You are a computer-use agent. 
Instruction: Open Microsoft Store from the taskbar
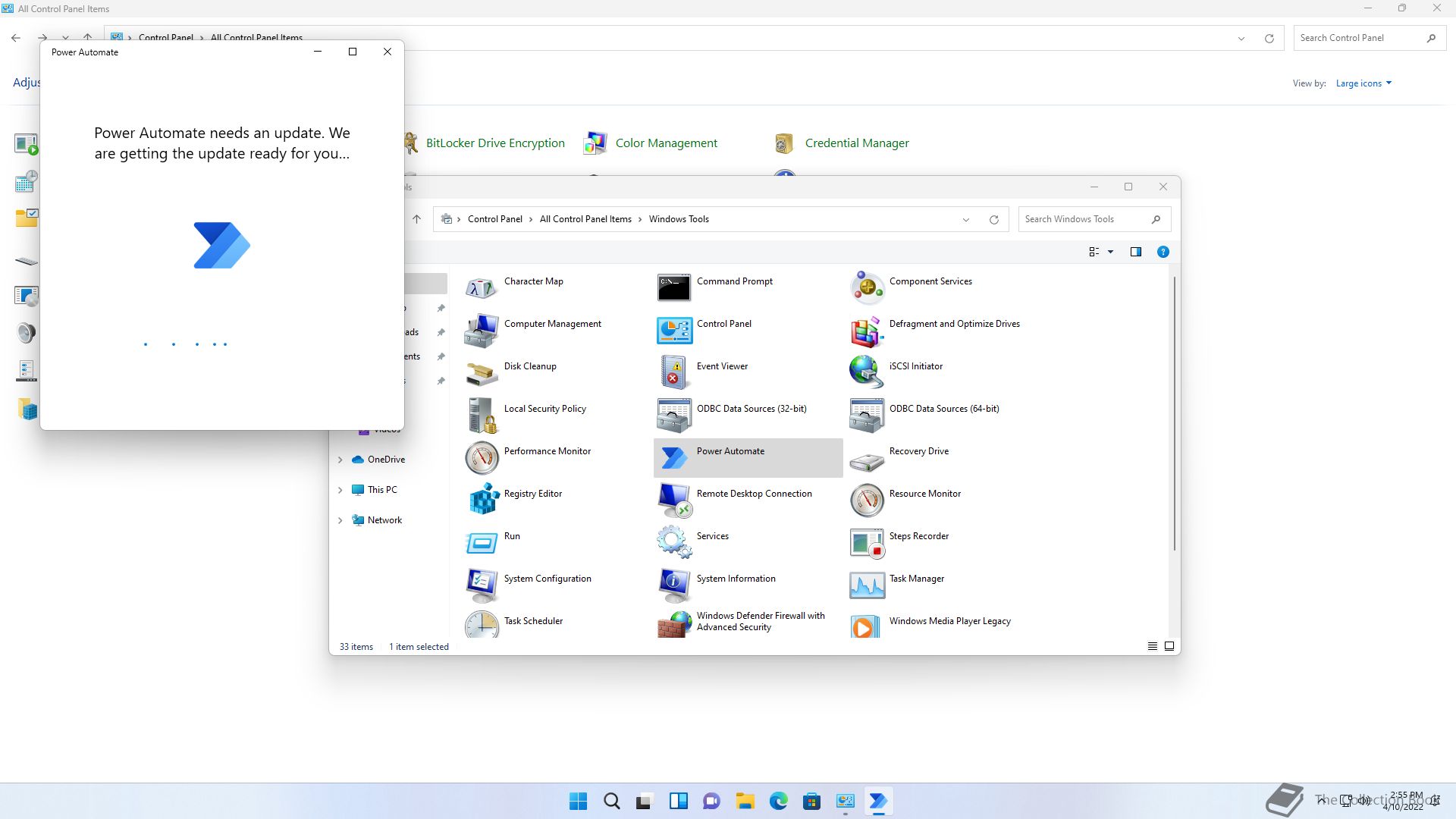pyautogui.click(x=811, y=801)
